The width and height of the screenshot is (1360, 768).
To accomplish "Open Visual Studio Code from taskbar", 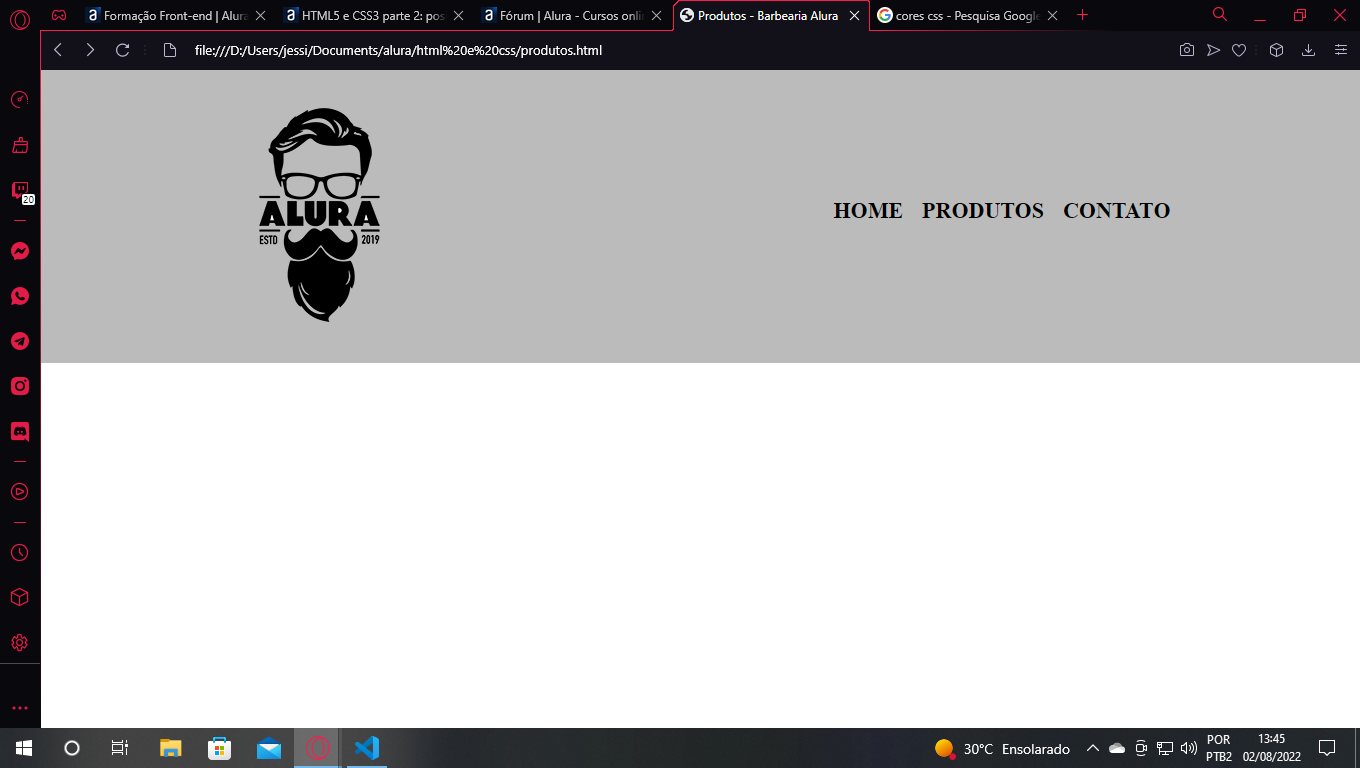I will point(367,748).
